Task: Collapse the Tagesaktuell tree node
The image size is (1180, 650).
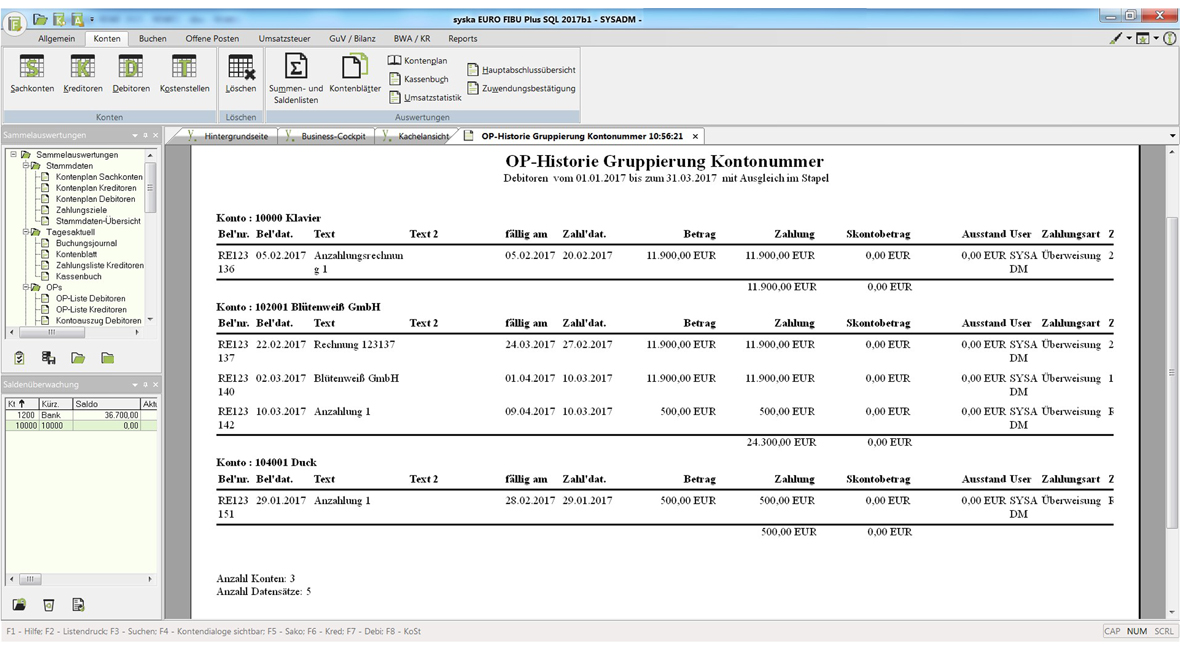Action: 25,232
